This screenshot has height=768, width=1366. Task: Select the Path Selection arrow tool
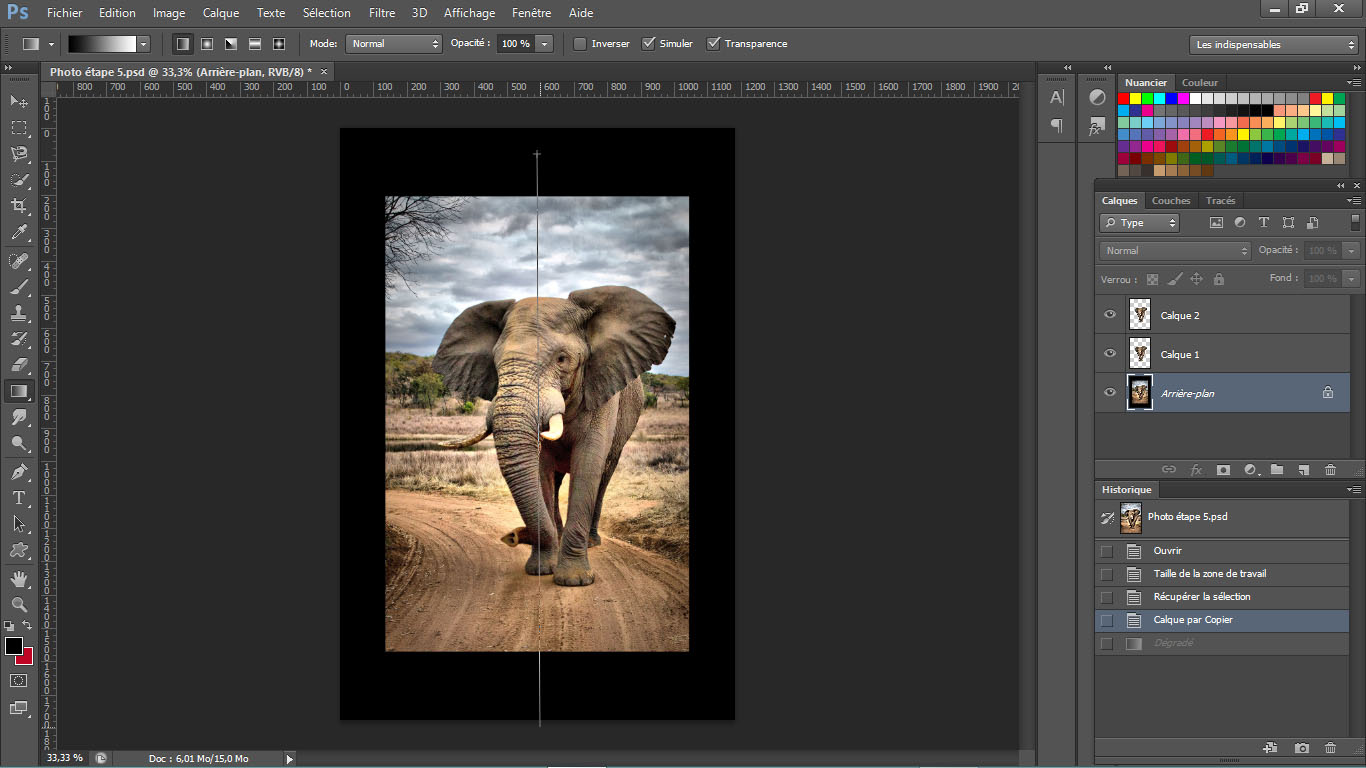(18, 524)
